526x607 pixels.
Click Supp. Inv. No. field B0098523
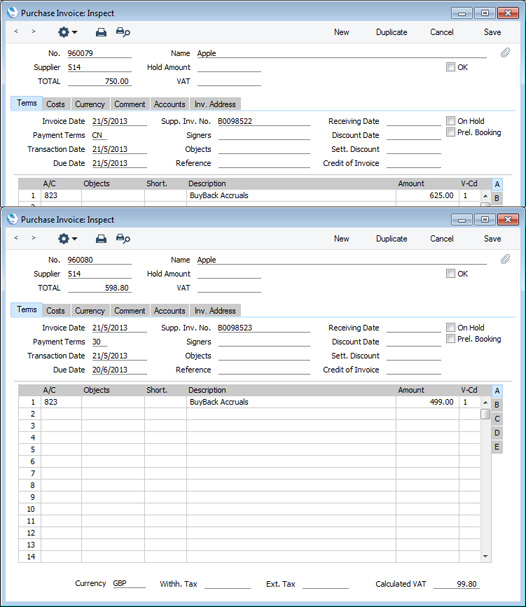(x=264, y=328)
